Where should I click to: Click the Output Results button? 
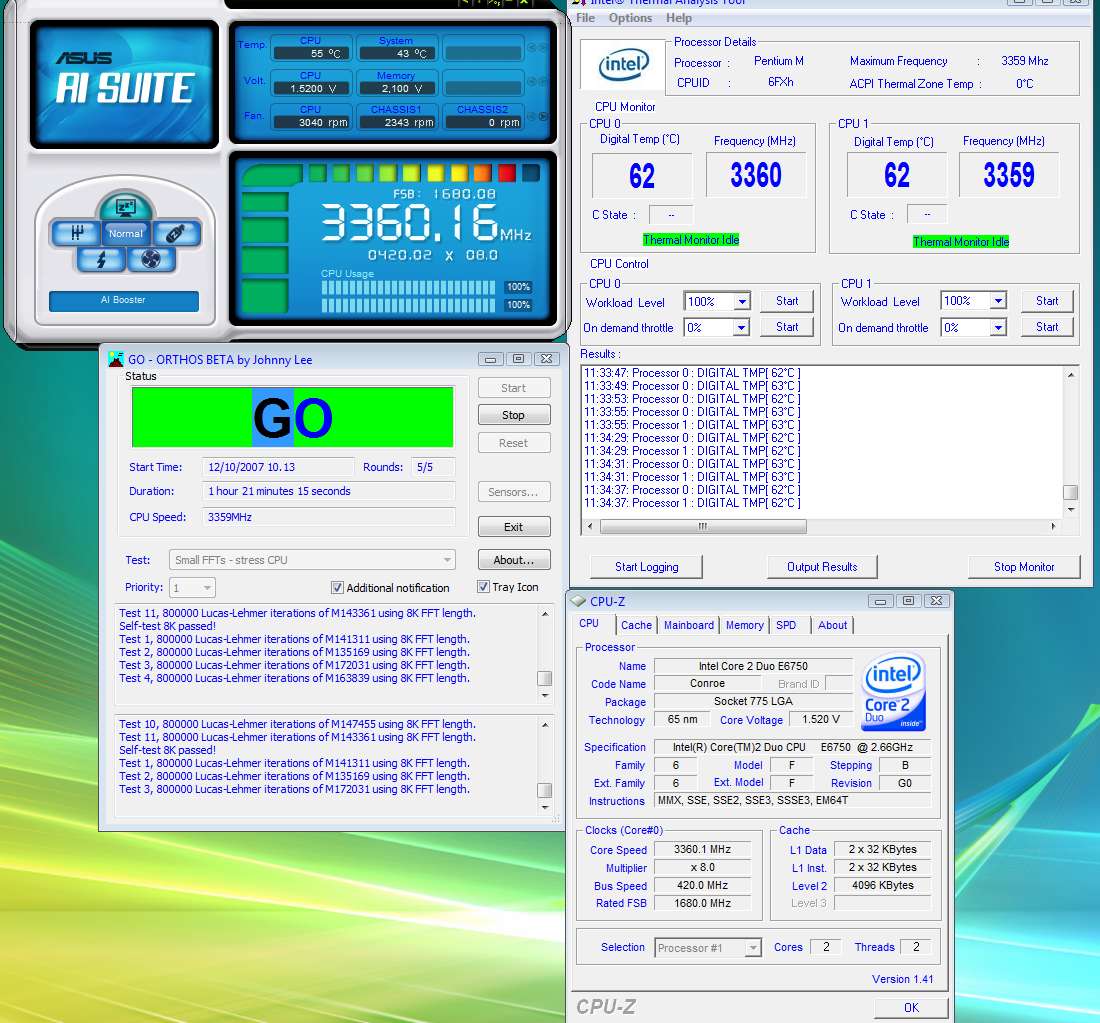822,567
